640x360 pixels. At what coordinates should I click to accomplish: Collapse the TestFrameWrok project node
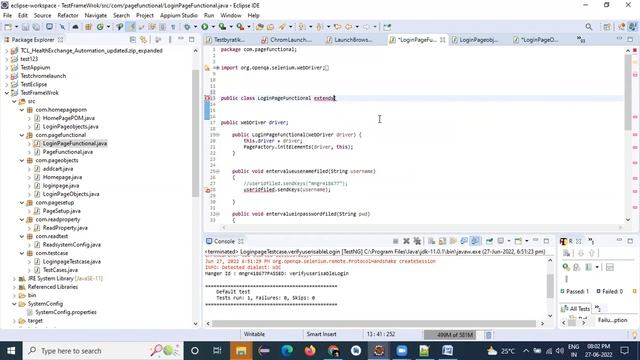point(7,93)
